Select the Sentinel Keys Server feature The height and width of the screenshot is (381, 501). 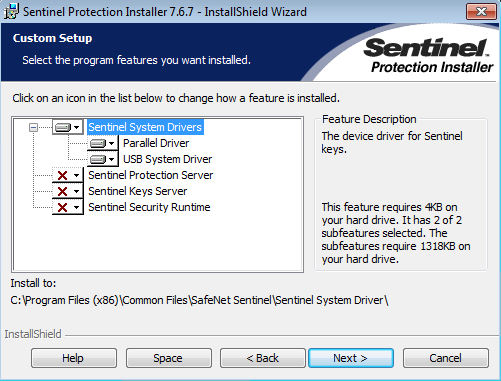pos(137,191)
